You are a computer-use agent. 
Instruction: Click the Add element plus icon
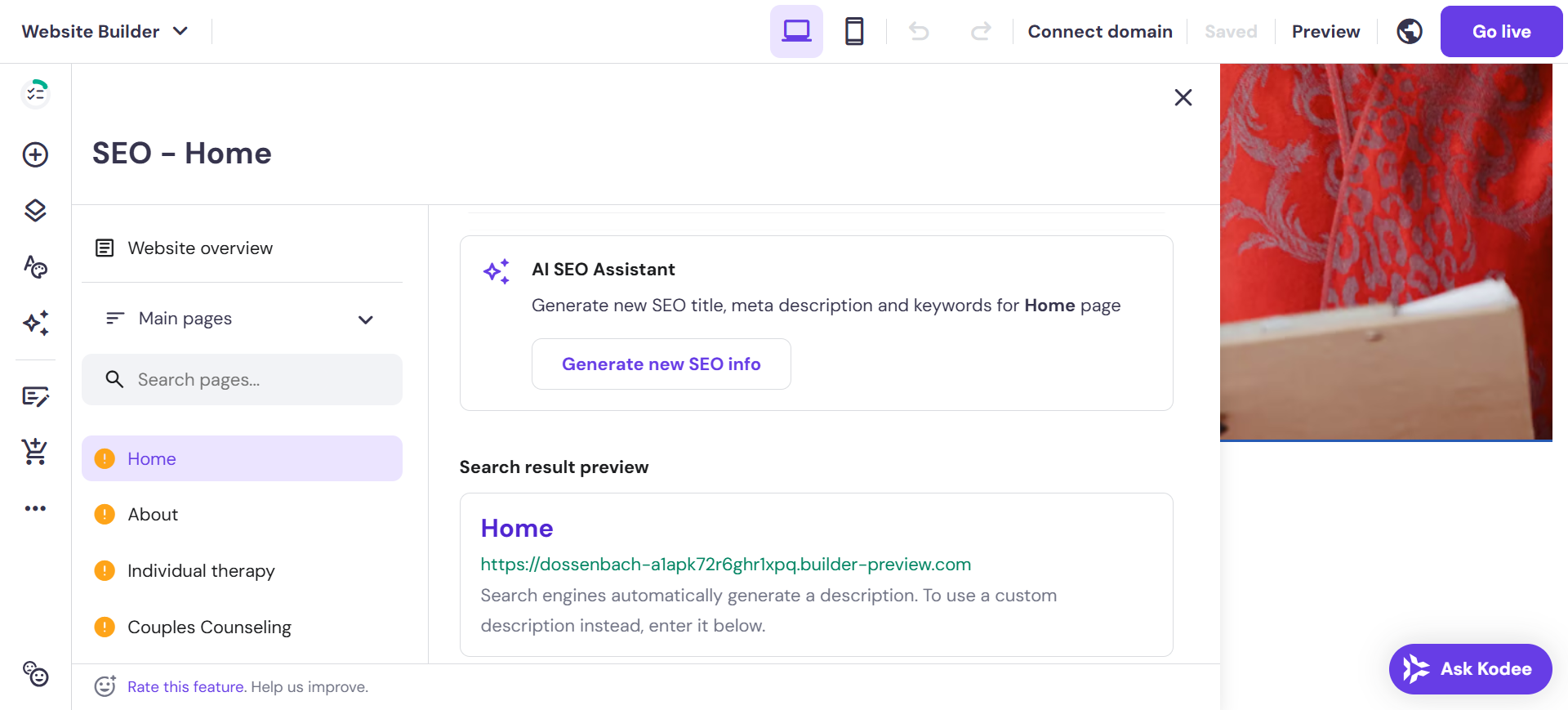pos(35,154)
